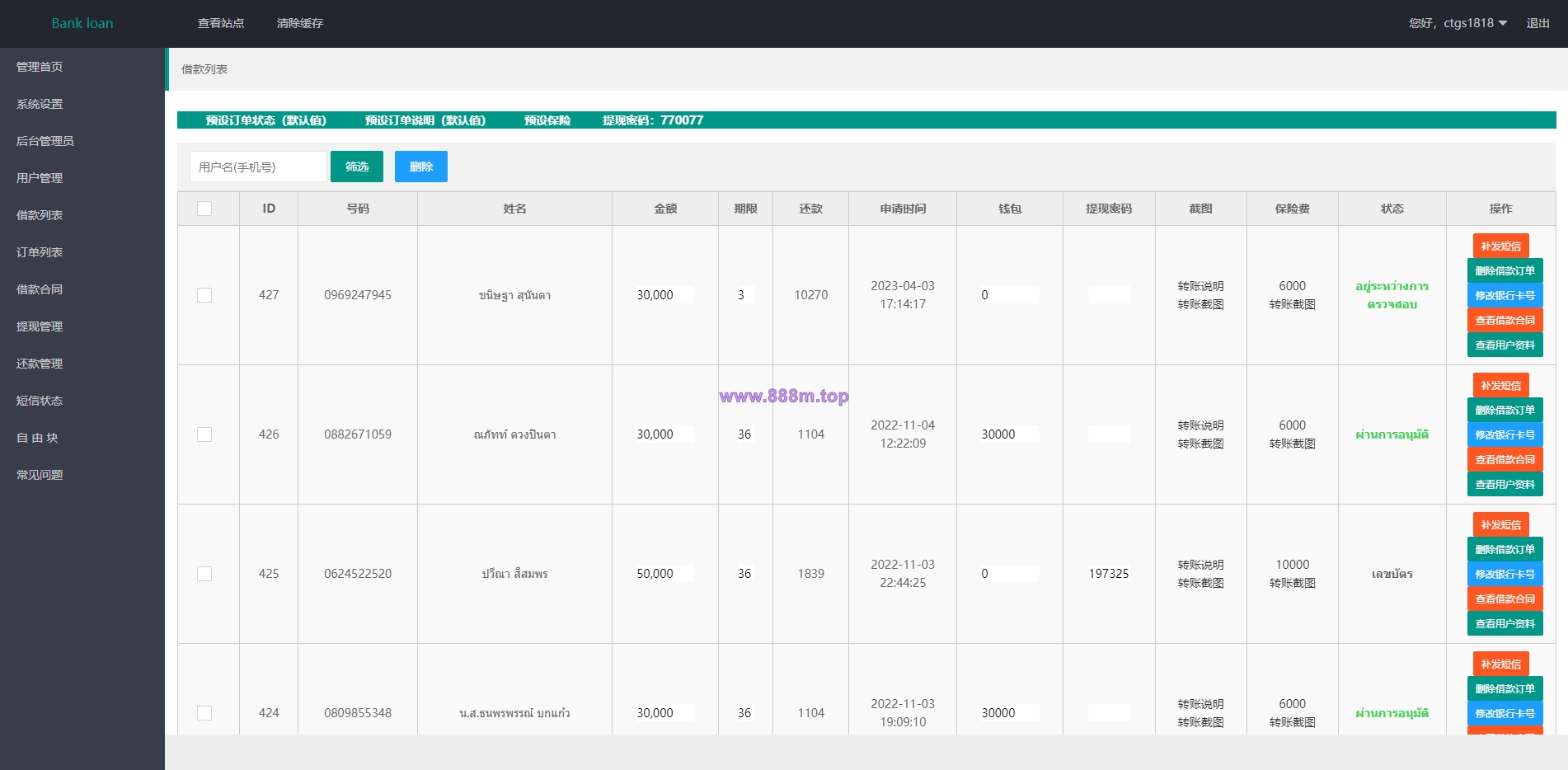Click phone number 0624522520
1568x770 pixels.
[x=358, y=574]
